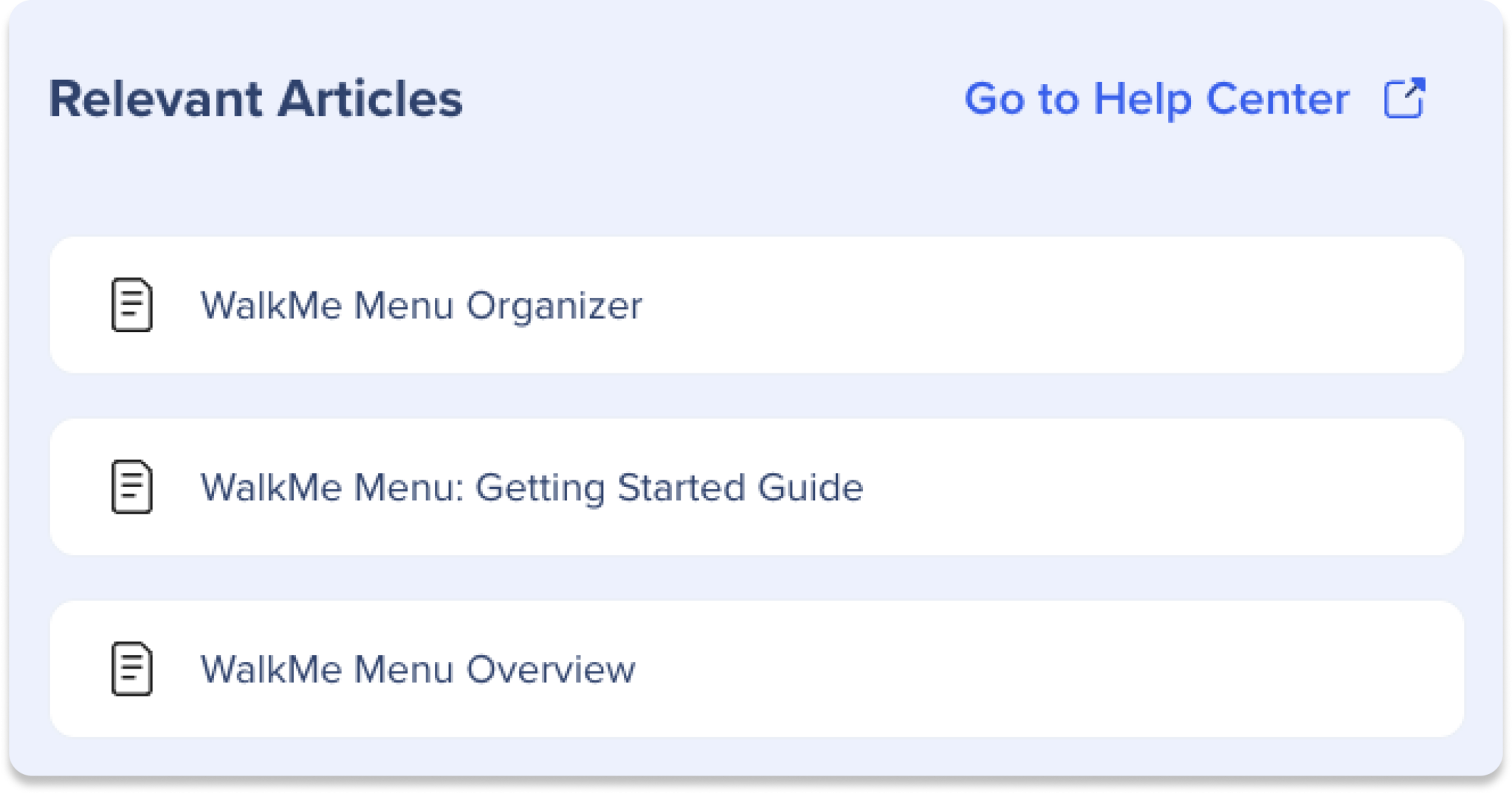Click the document icon beside WalkMe Menu: Getting Started Guide
The image size is (1512, 794).
131,486
